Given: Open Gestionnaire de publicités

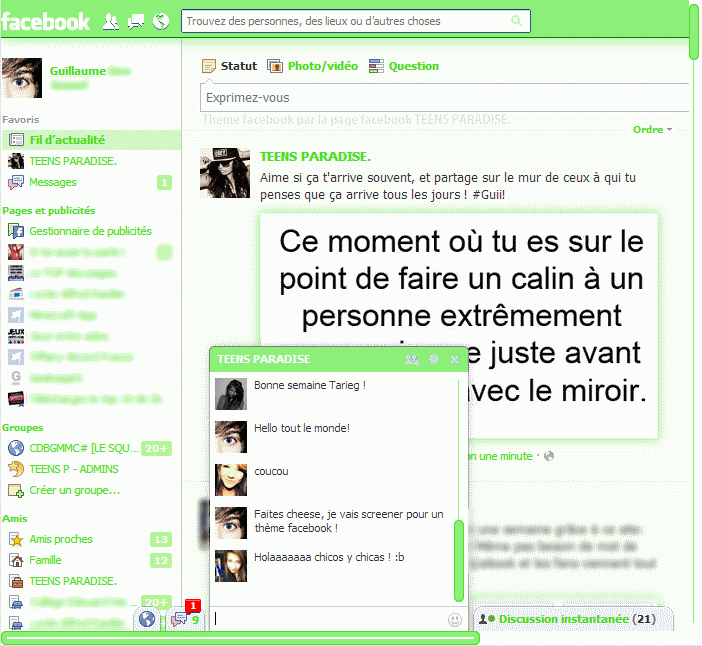Looking at the screenshot, I should coord(90,231).
